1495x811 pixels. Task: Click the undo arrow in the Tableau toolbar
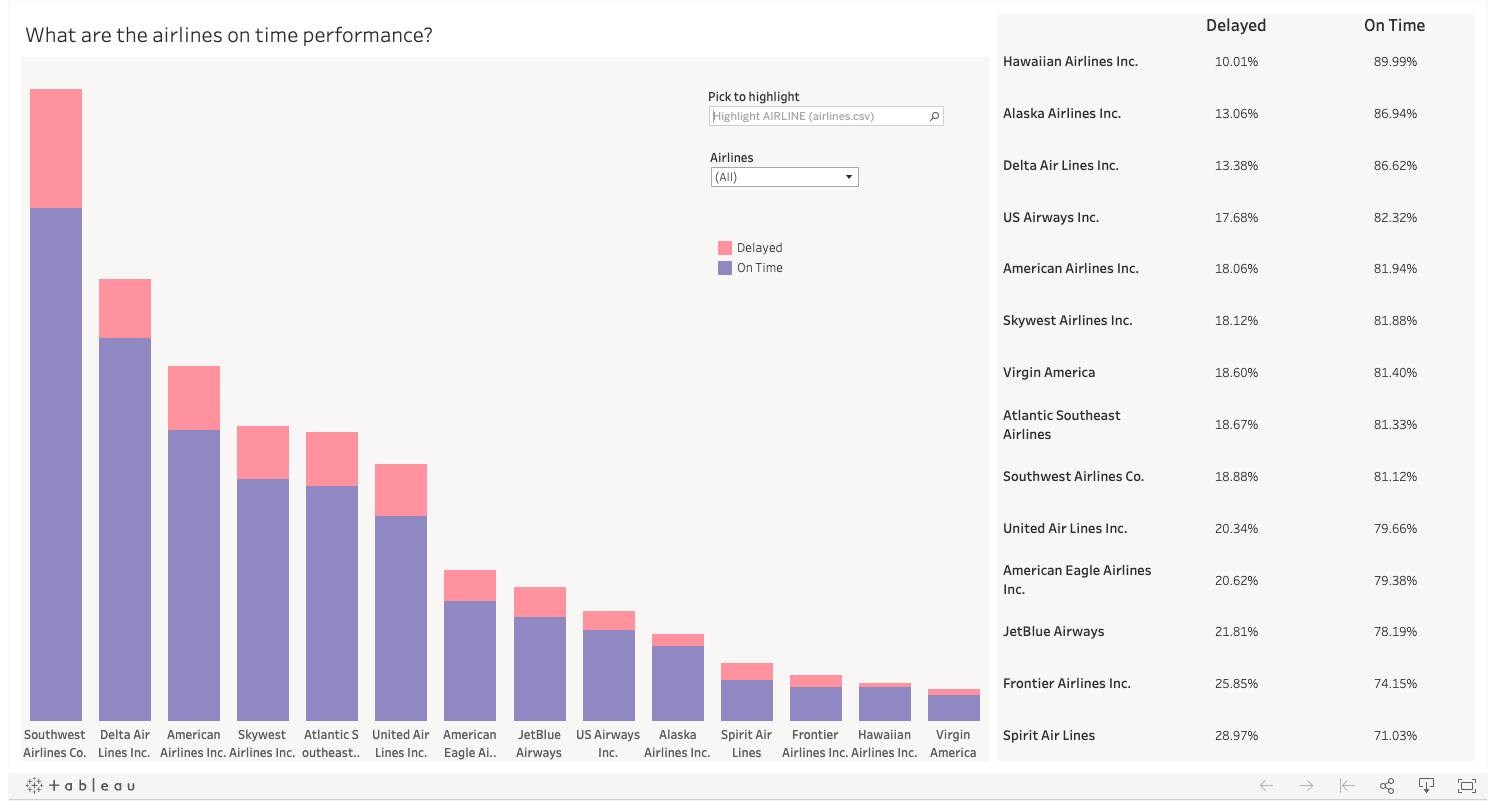1266,786
